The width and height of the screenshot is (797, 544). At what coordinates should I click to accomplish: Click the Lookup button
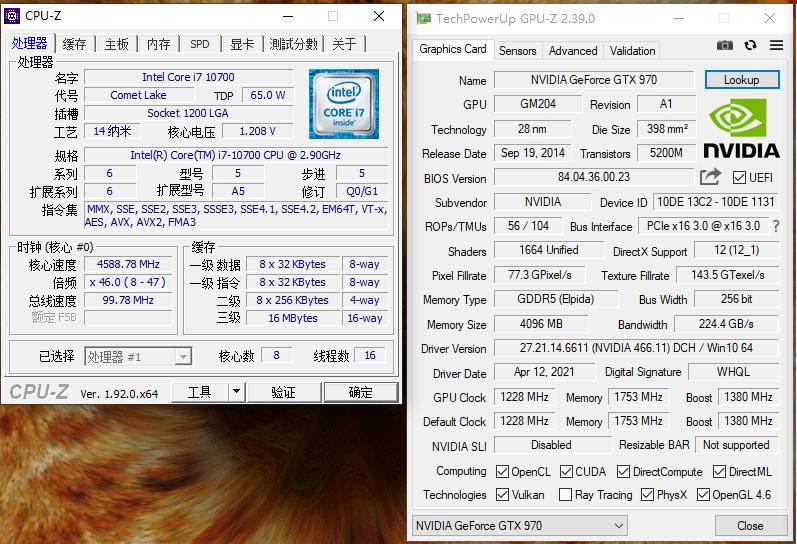click(x=742, y=80)
